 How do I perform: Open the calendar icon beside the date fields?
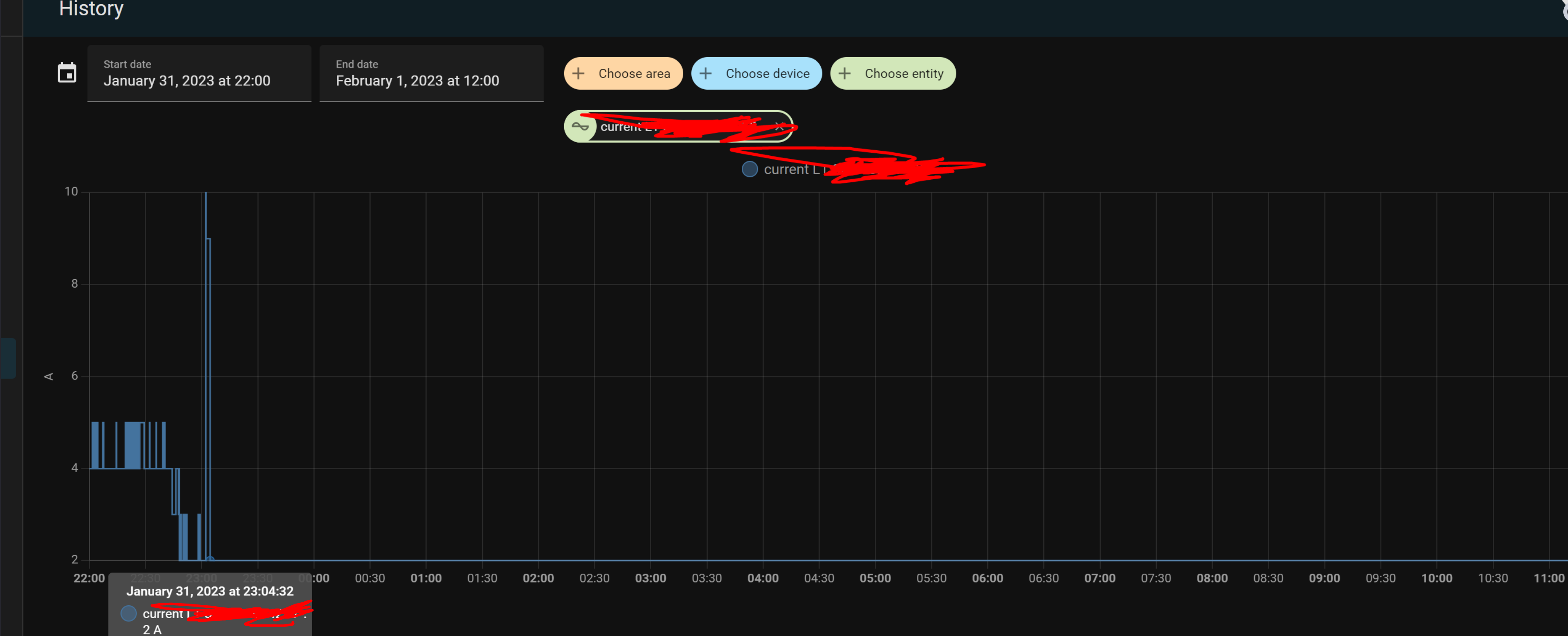click(67, 73)
